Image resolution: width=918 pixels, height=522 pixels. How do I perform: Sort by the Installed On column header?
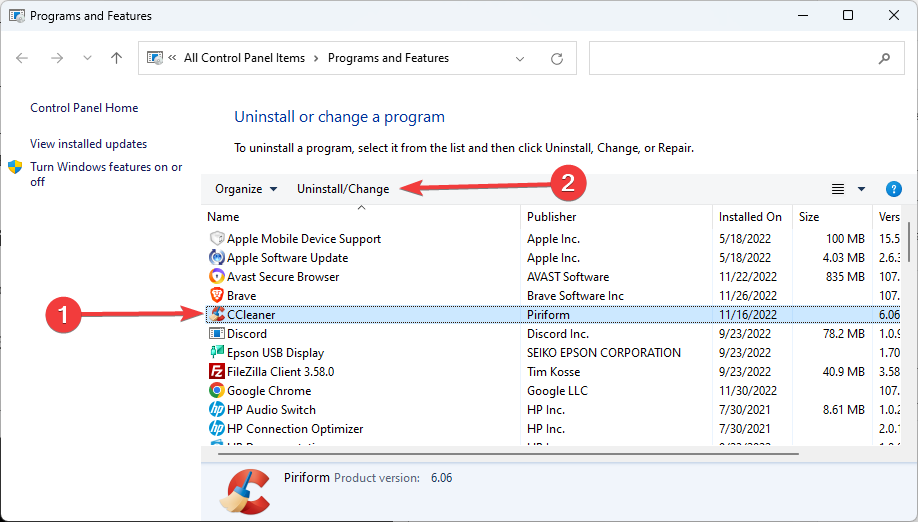pyautogui.click(x=752, y=217)
